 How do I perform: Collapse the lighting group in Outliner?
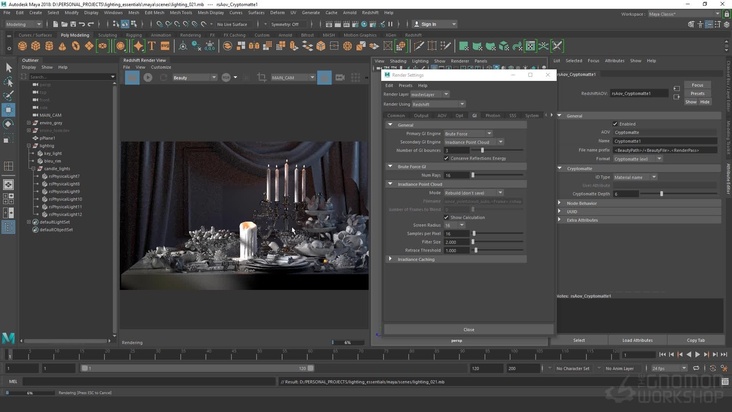(28, 146)
